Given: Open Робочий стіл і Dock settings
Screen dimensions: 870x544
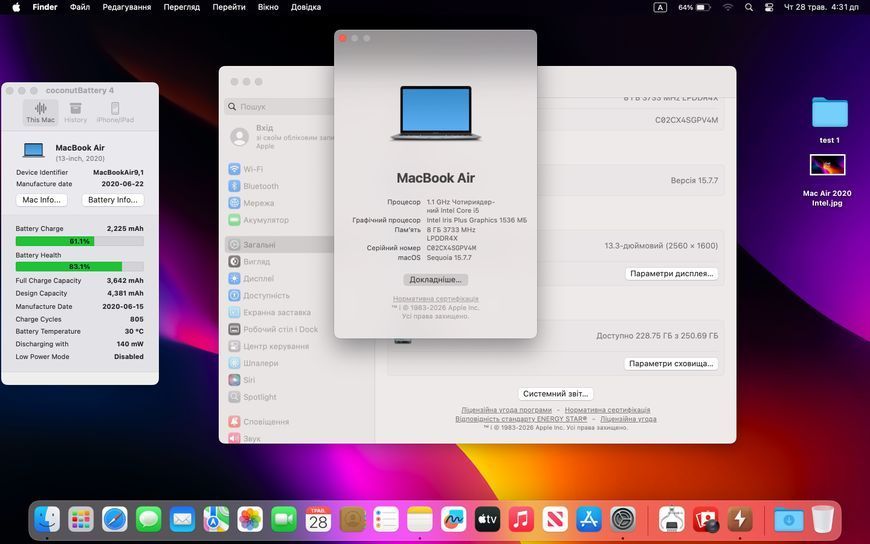Looking at the screenshot, I should click(273, 329).
